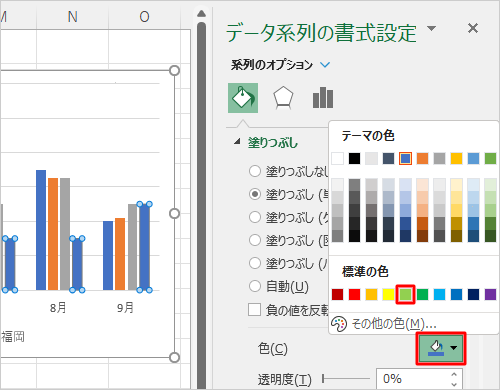Pick the light green standard color
The height and width of the screenshot is (390, 500).
(x=405, y=294)
